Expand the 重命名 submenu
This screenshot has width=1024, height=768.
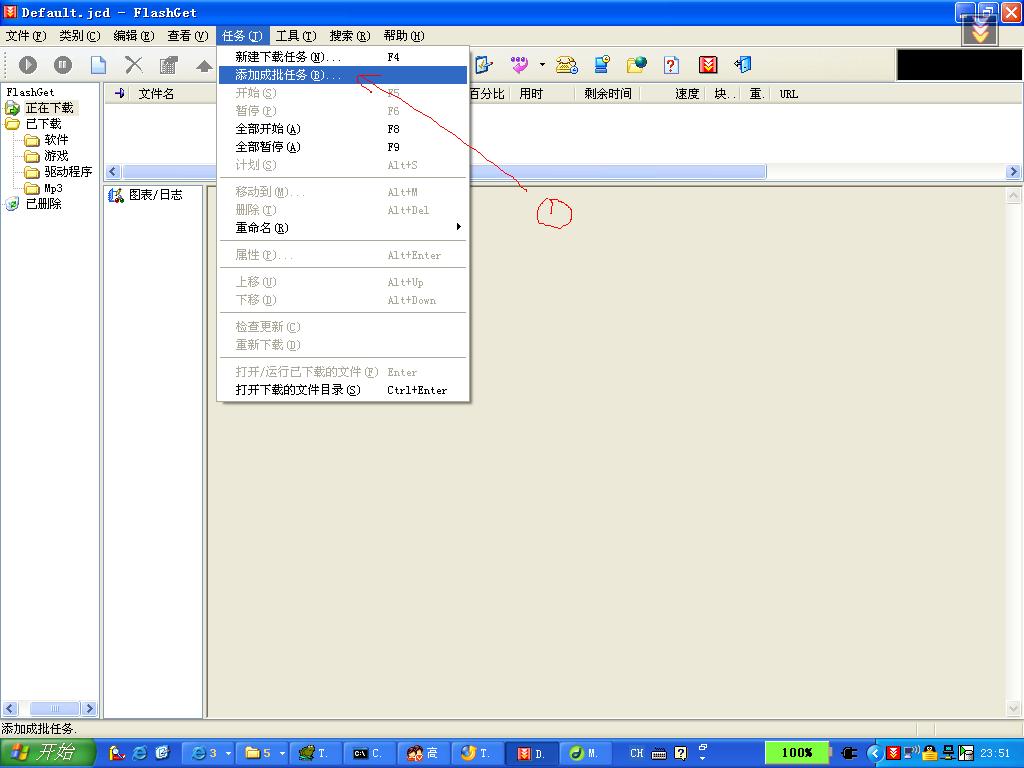pos(262,228)
